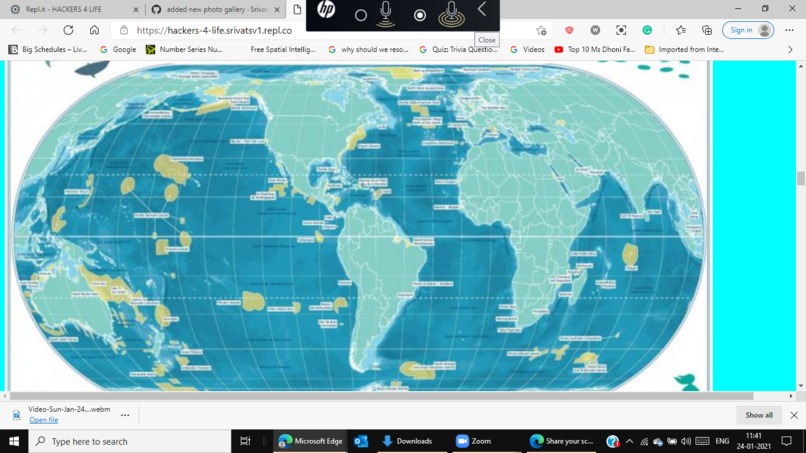Open the green Grammarly extension icon
The height and width of the screenshot is (453, 806).
[x=647, y=30]
